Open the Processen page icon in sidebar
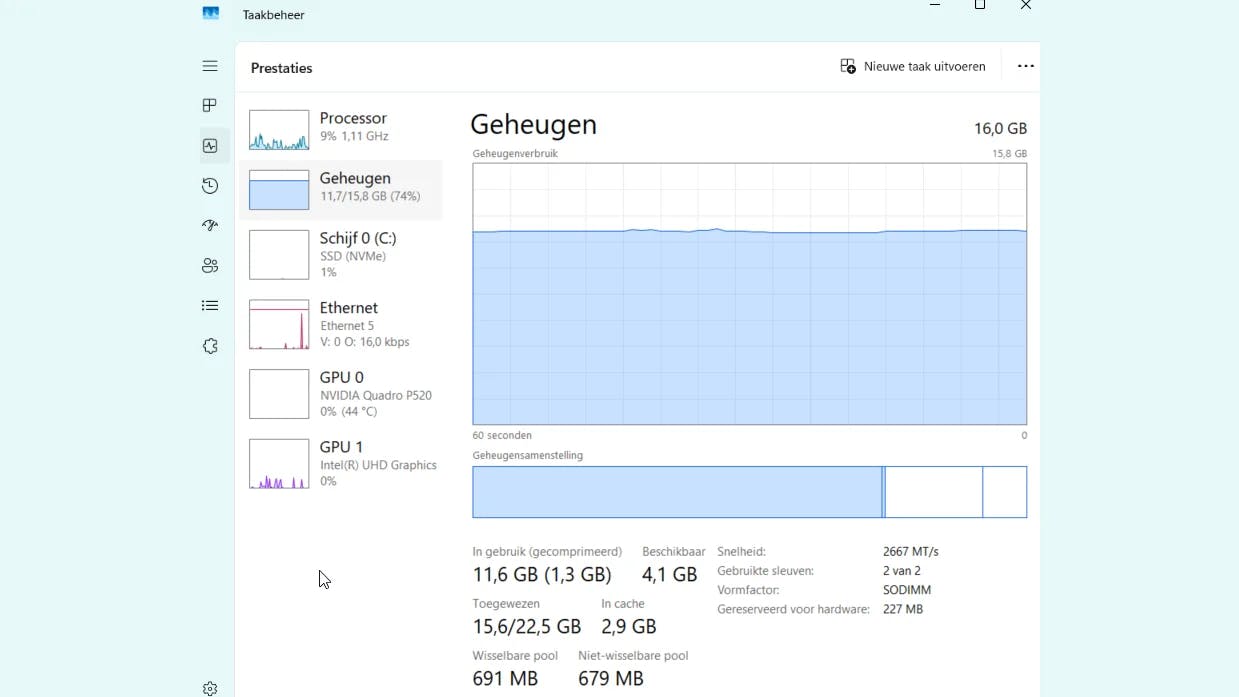This screenshot has height=697, width=1239. pyautogui.click(x=210, y=106)
